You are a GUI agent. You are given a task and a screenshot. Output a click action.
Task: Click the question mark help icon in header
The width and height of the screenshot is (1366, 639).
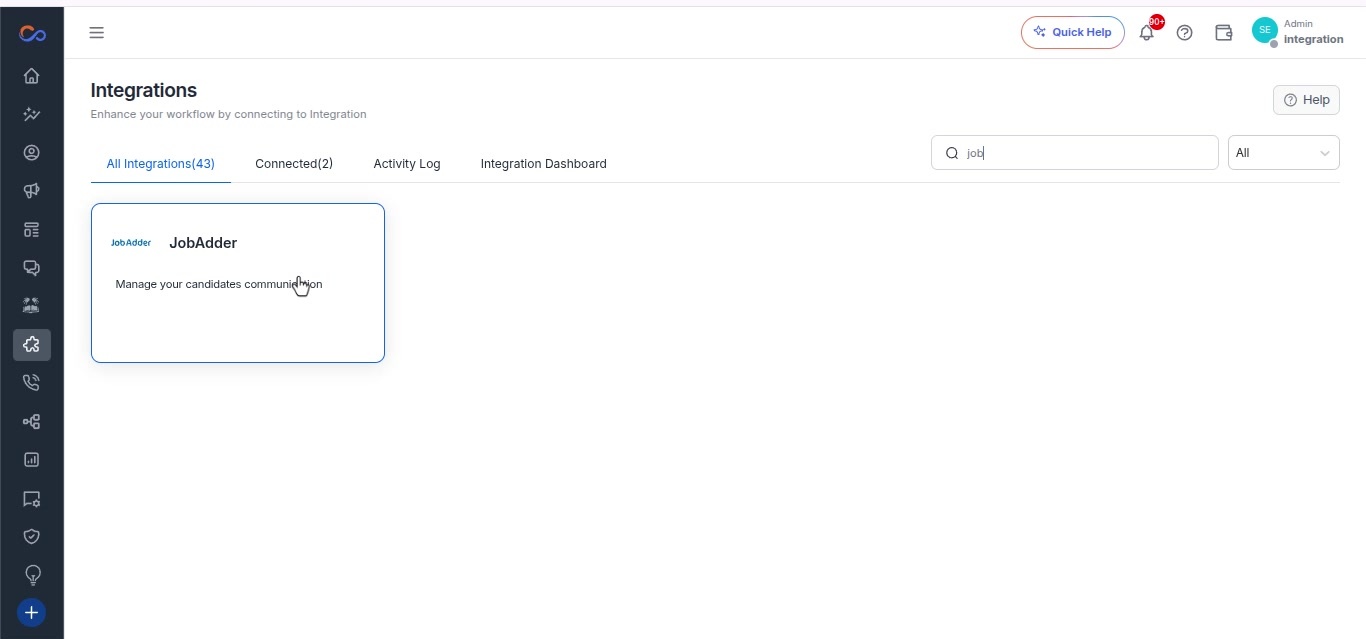pos(1185,33)
